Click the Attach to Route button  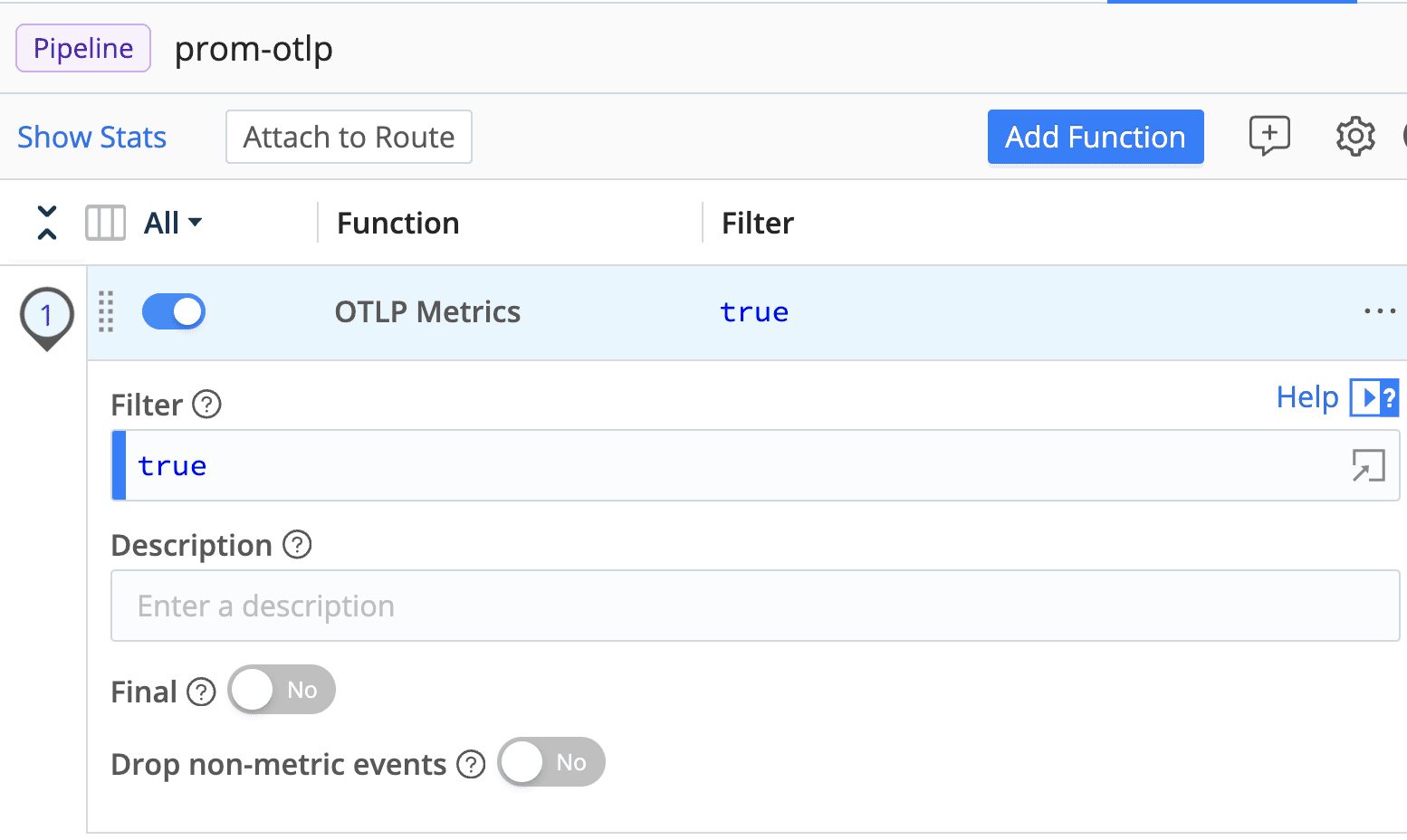pyautogui.click(x=349, y=137)
